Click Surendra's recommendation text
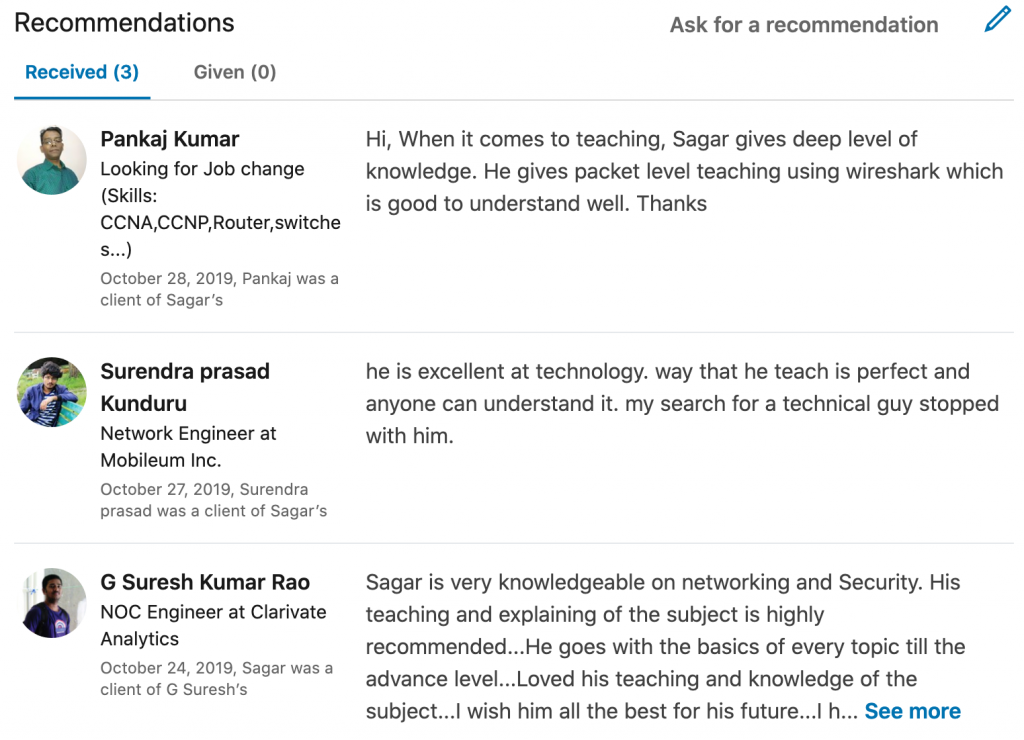 682,404
